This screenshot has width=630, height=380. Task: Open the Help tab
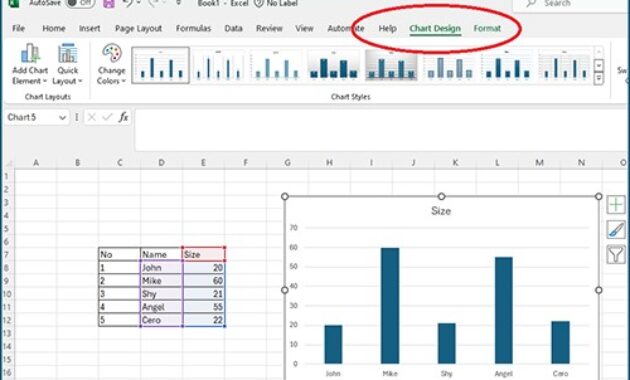[x=387, y=28]
